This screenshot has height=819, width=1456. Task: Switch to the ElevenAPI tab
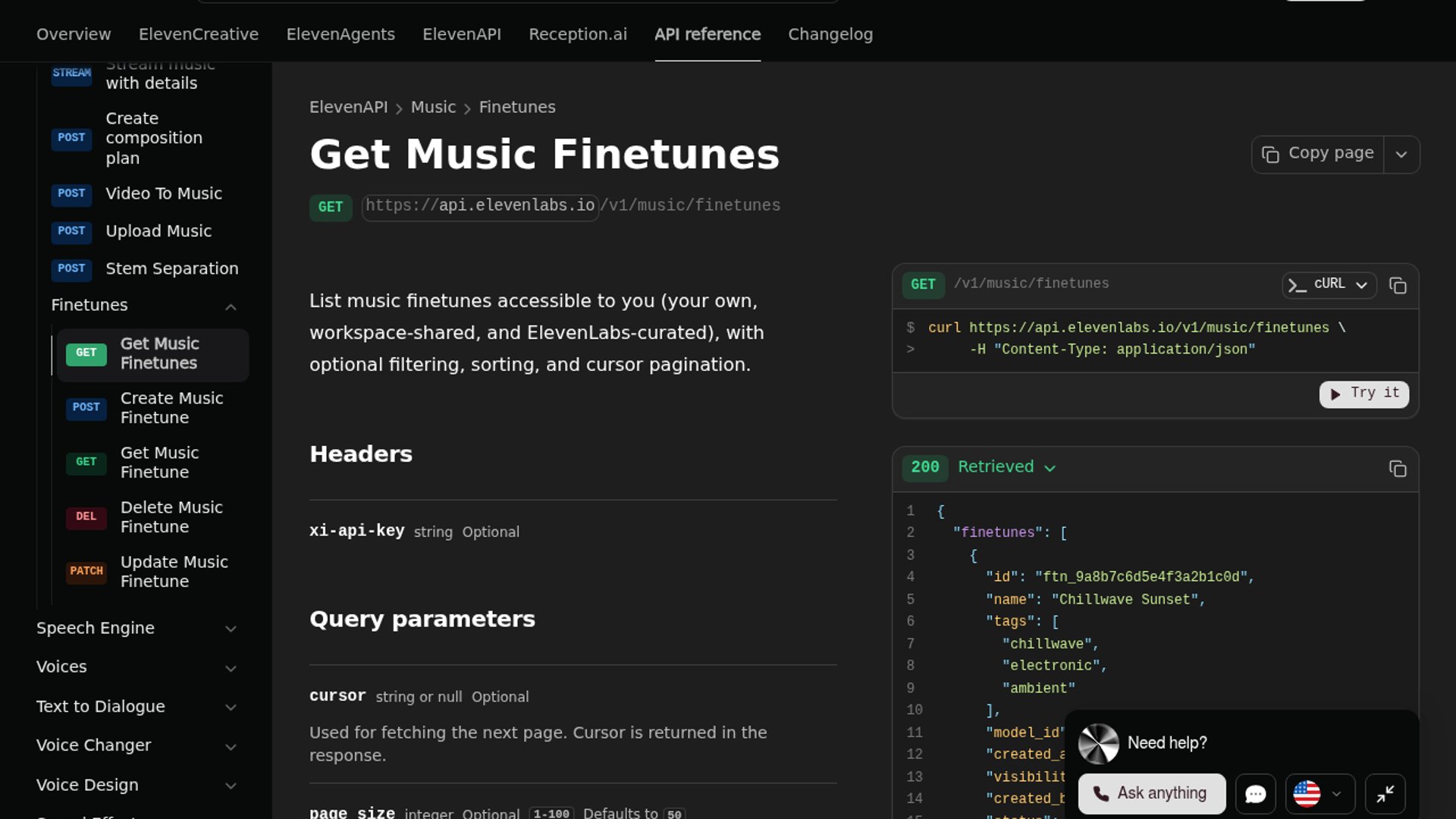point(462,34)
